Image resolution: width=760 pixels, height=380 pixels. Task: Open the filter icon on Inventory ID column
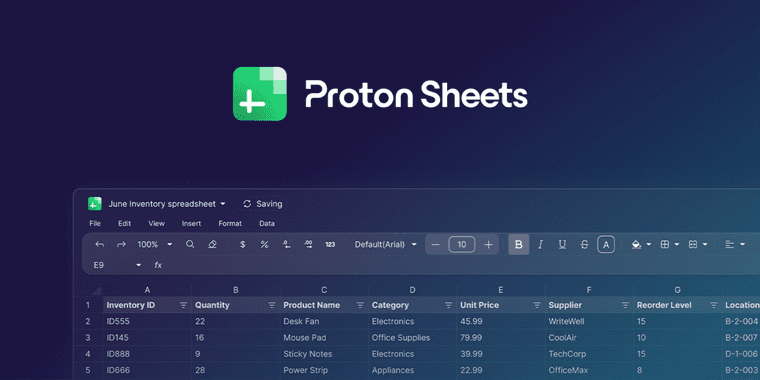[x=183, y=305]
